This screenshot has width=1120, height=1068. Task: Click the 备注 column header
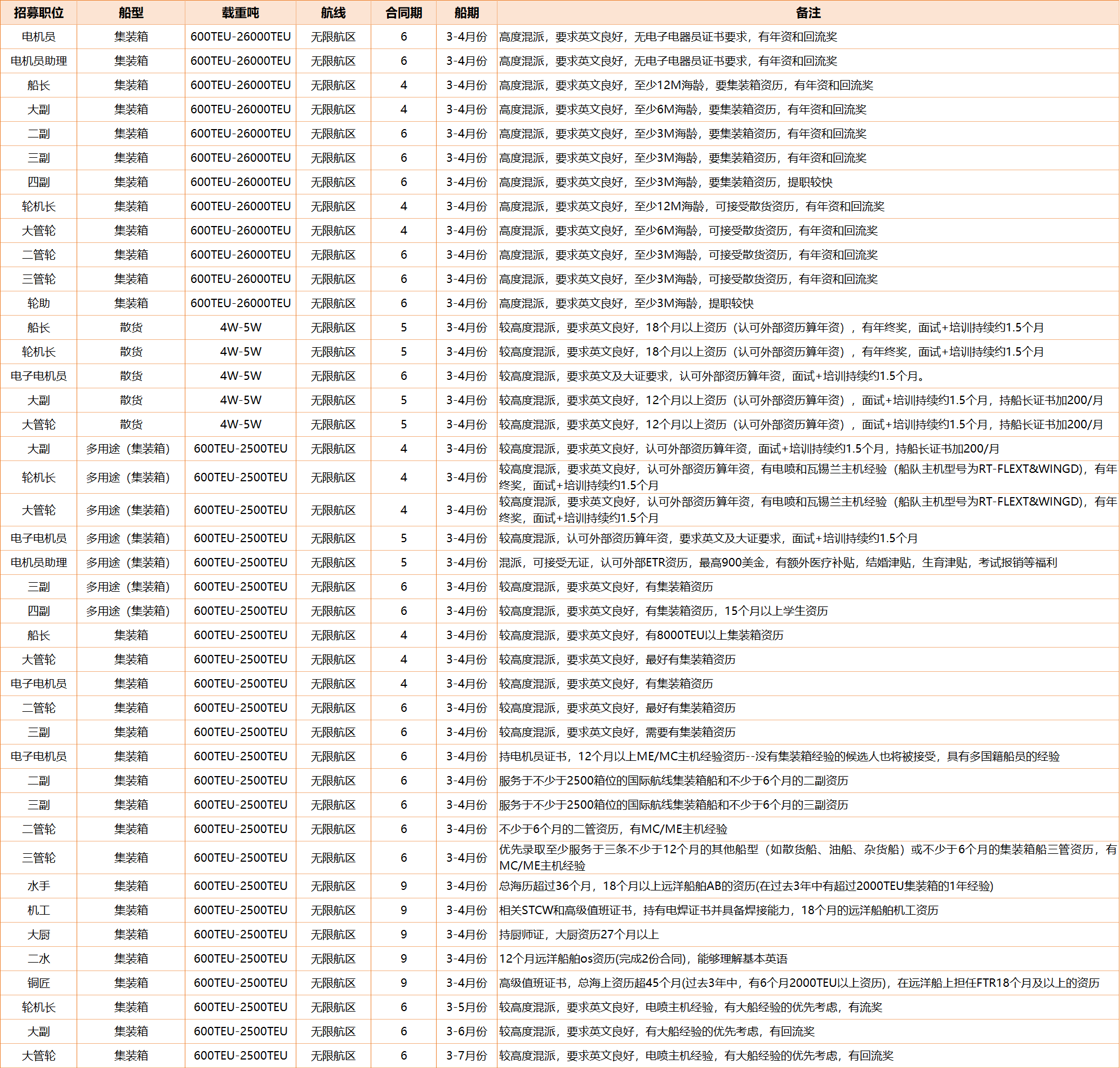tap(807, 12)
